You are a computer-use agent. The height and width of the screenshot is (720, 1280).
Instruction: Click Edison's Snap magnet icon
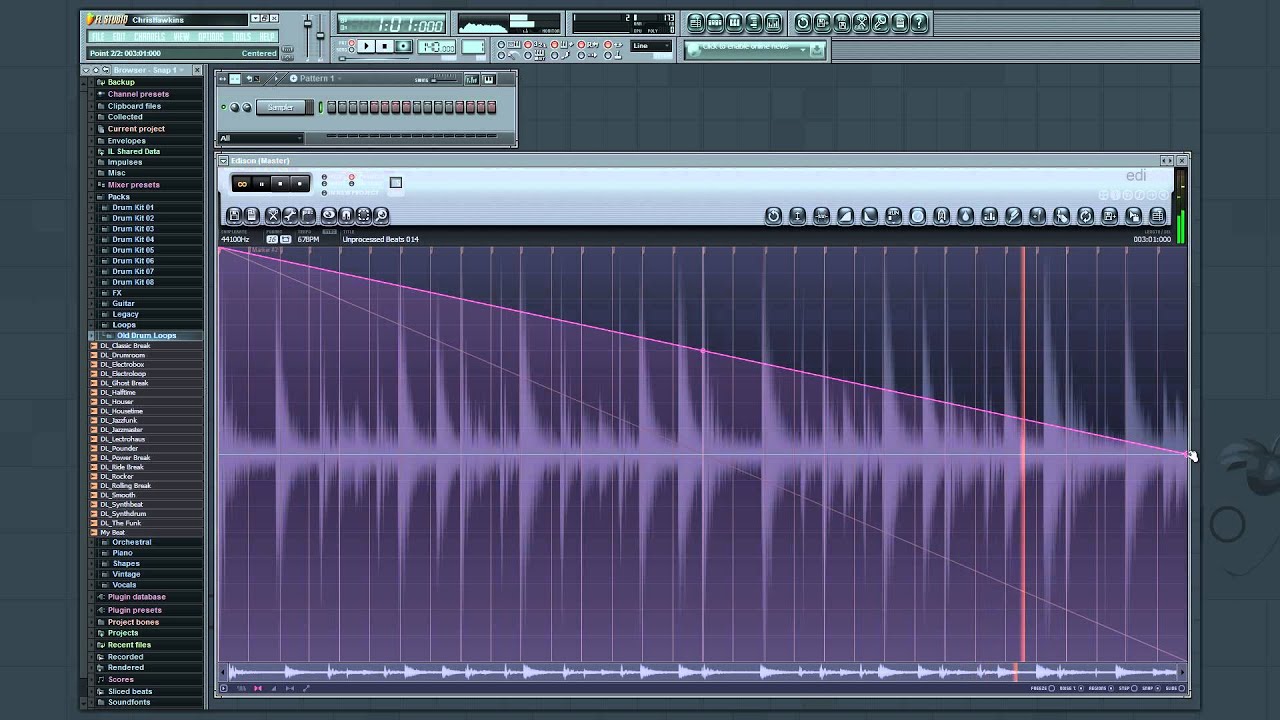click(x=346, y=215)
